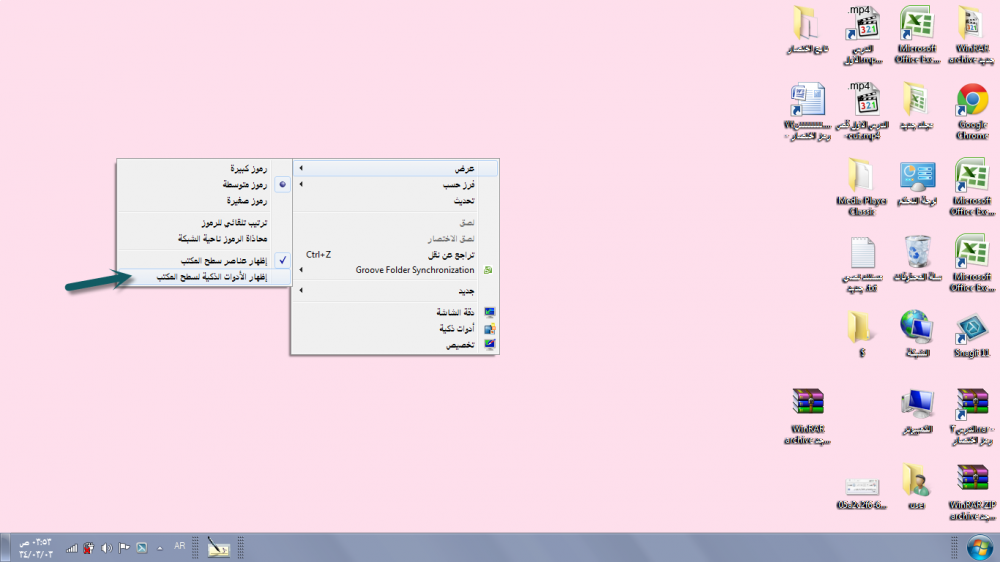Click the AR language indicator
The height and width of the screenshot is (562, 1000).
click(x=180, y=546)
